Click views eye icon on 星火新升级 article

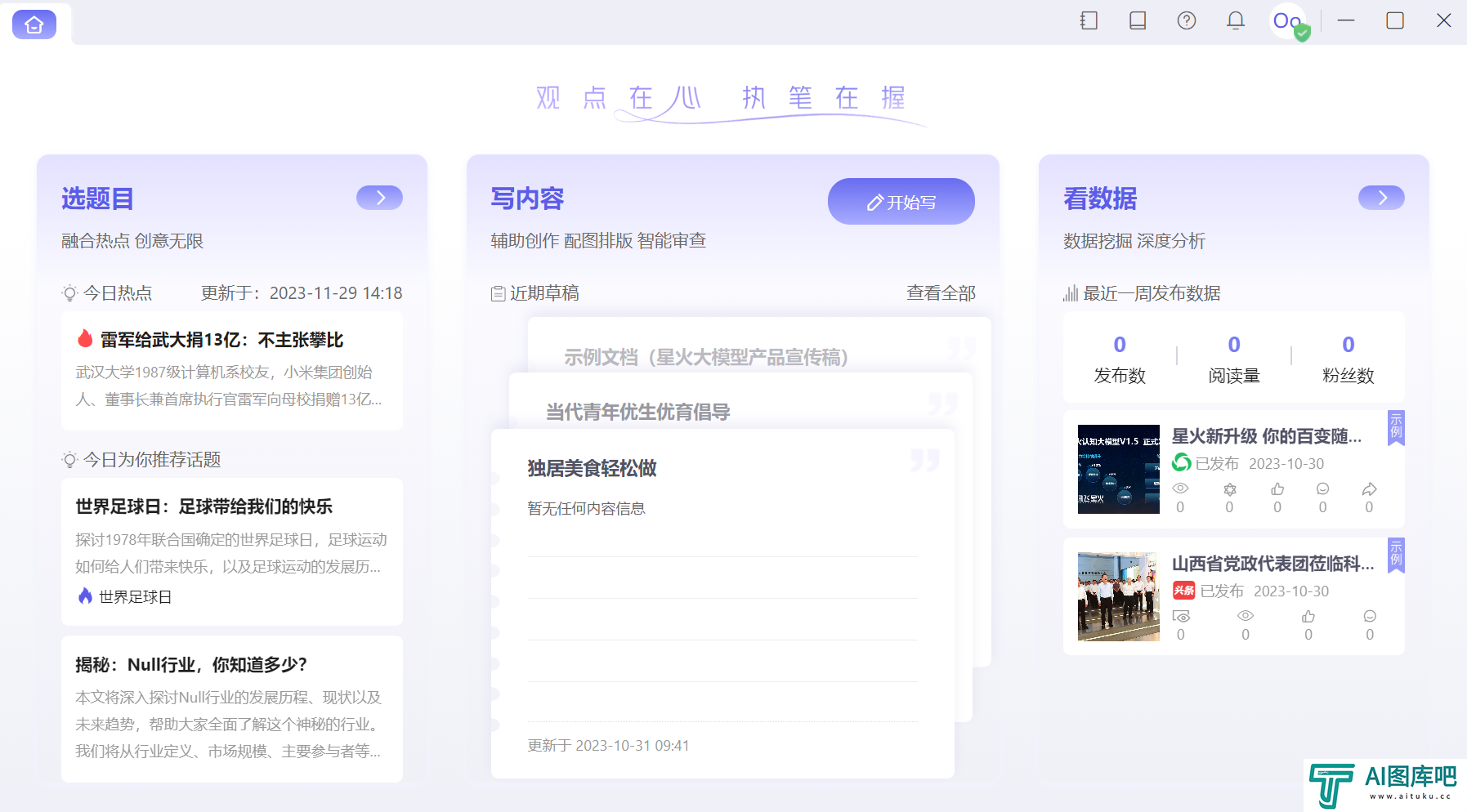1180,489
